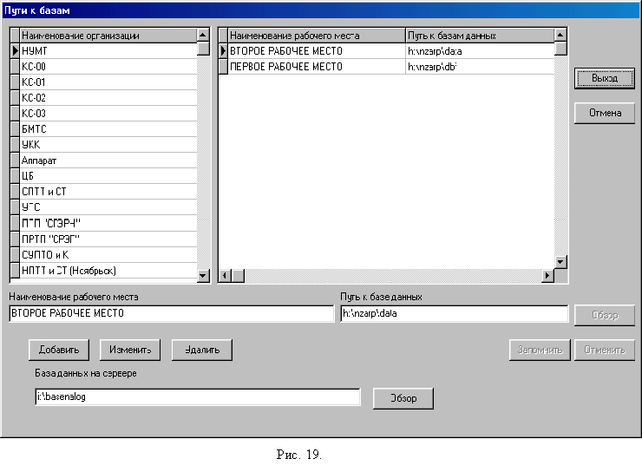Select organization row КС-02
642x472 pixels.
point(109,98)
